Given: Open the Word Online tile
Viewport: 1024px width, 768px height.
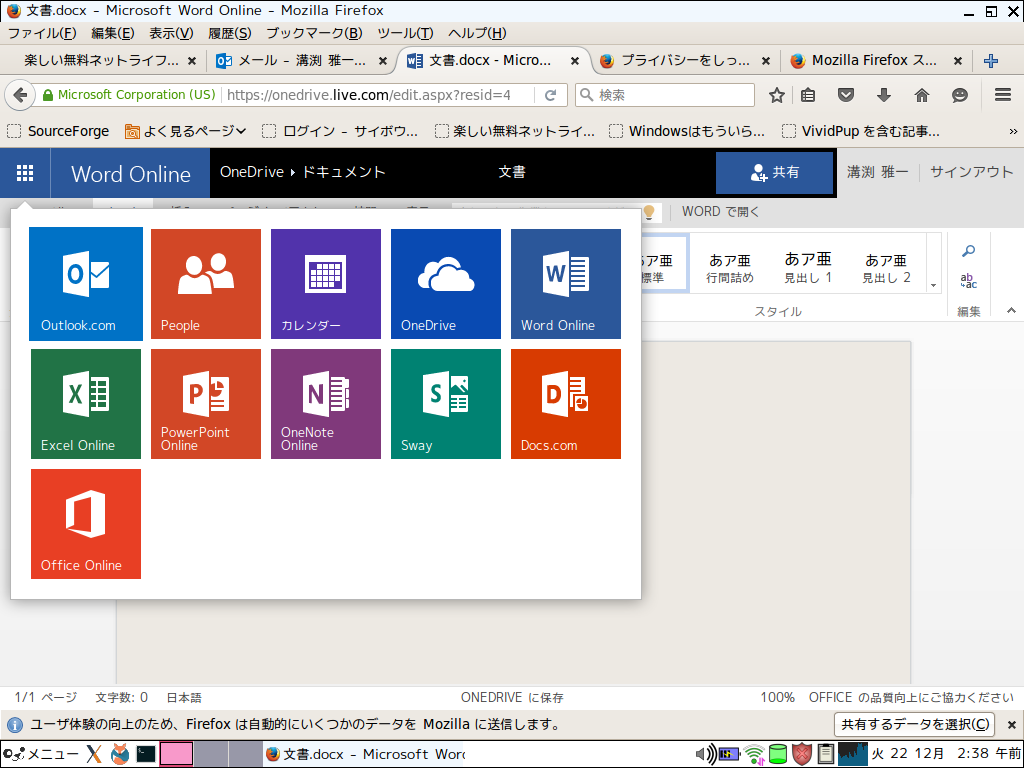Looking at the screenshot, I should [x=566, y=283].
